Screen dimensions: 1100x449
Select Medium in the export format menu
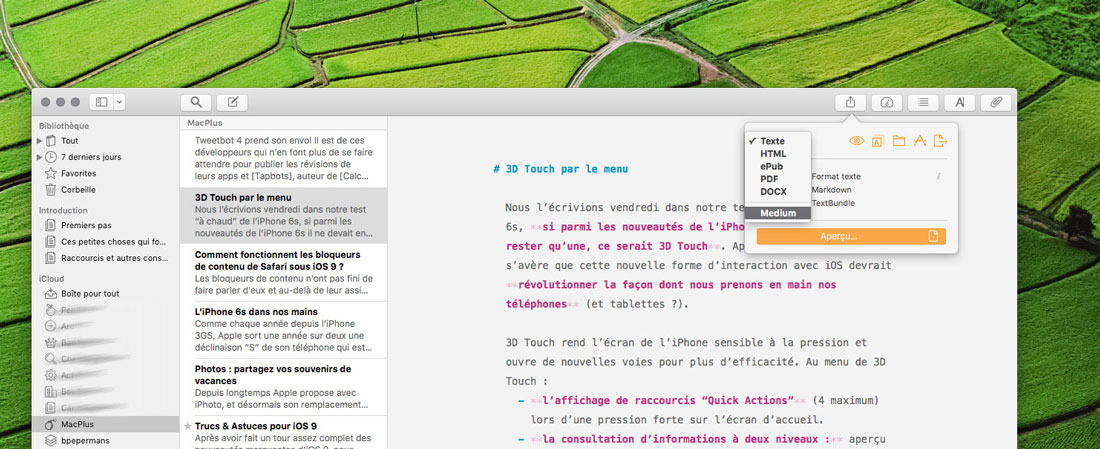(x=778, y=213)
